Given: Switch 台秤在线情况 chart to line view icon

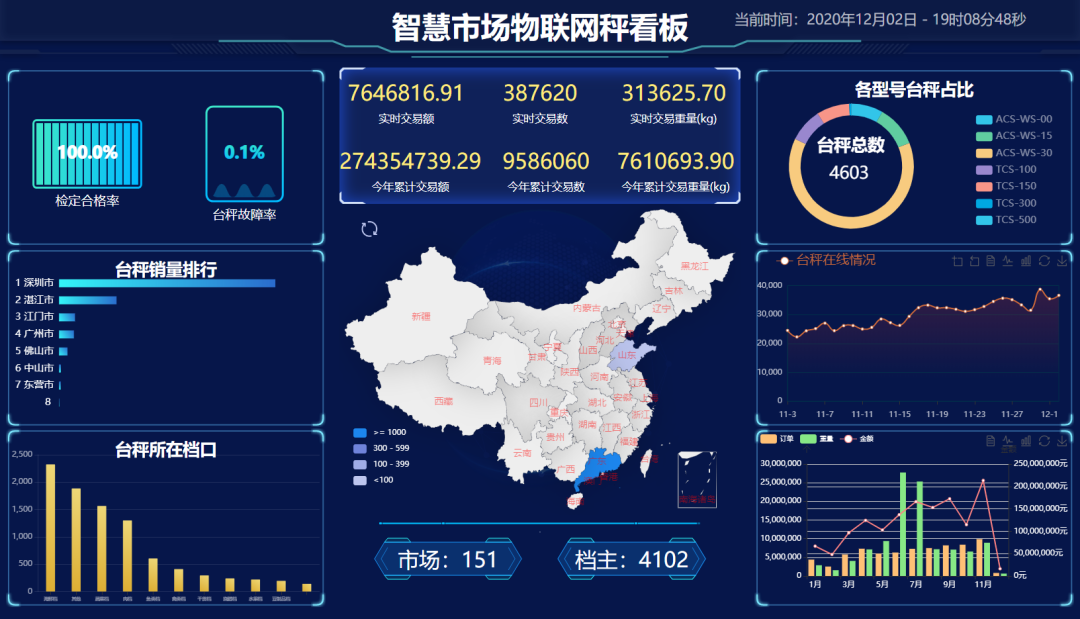Looking at the screenshot, I should point(1008,261).
